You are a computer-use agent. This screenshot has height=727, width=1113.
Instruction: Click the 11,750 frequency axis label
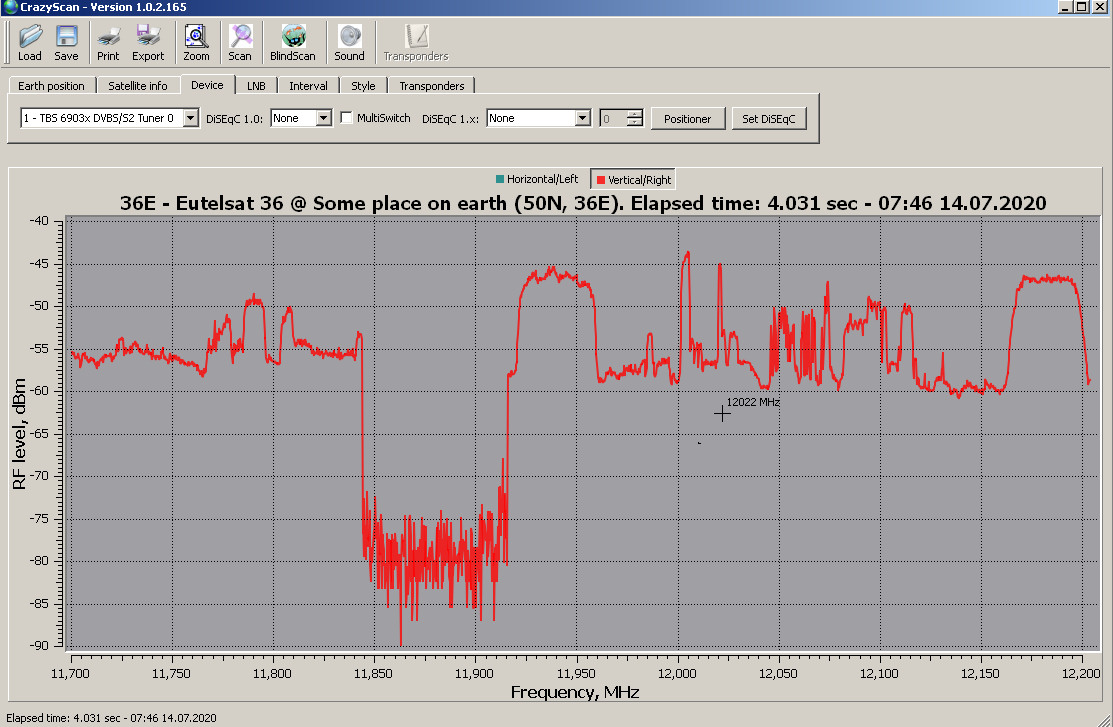tap(171, 673)
